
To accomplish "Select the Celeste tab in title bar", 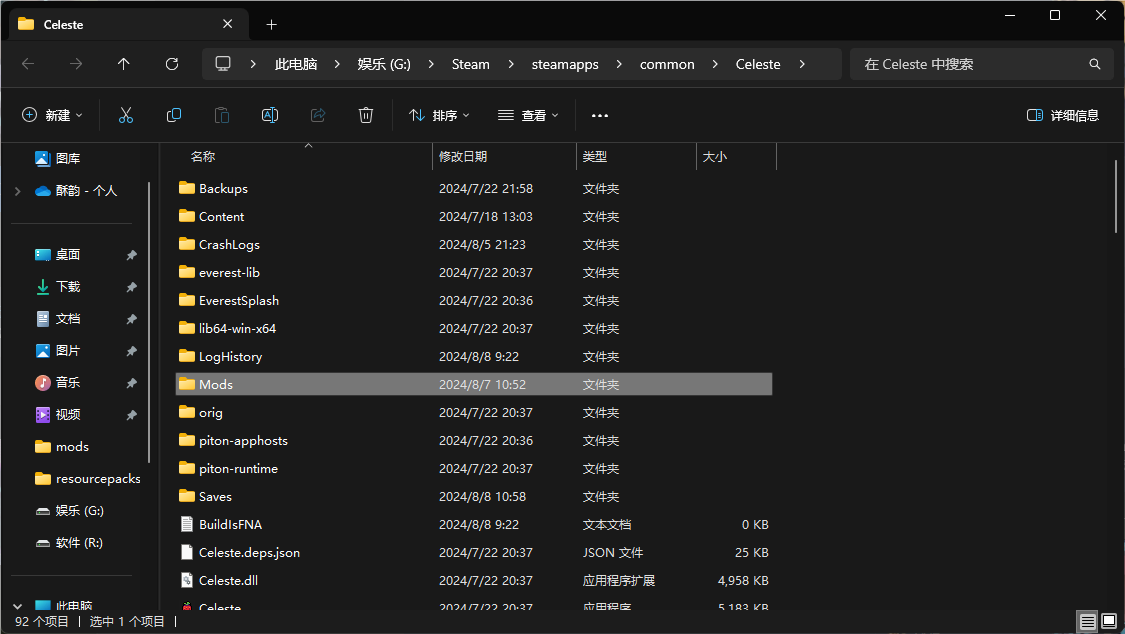I will 120,24.
